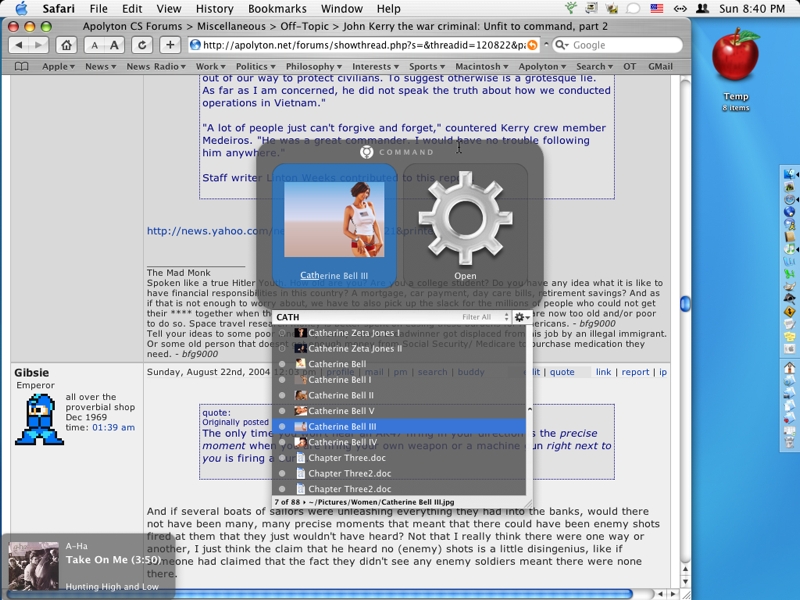Click the bullet beside Catherine Zeta Jones I

click(x=282, y=333)
